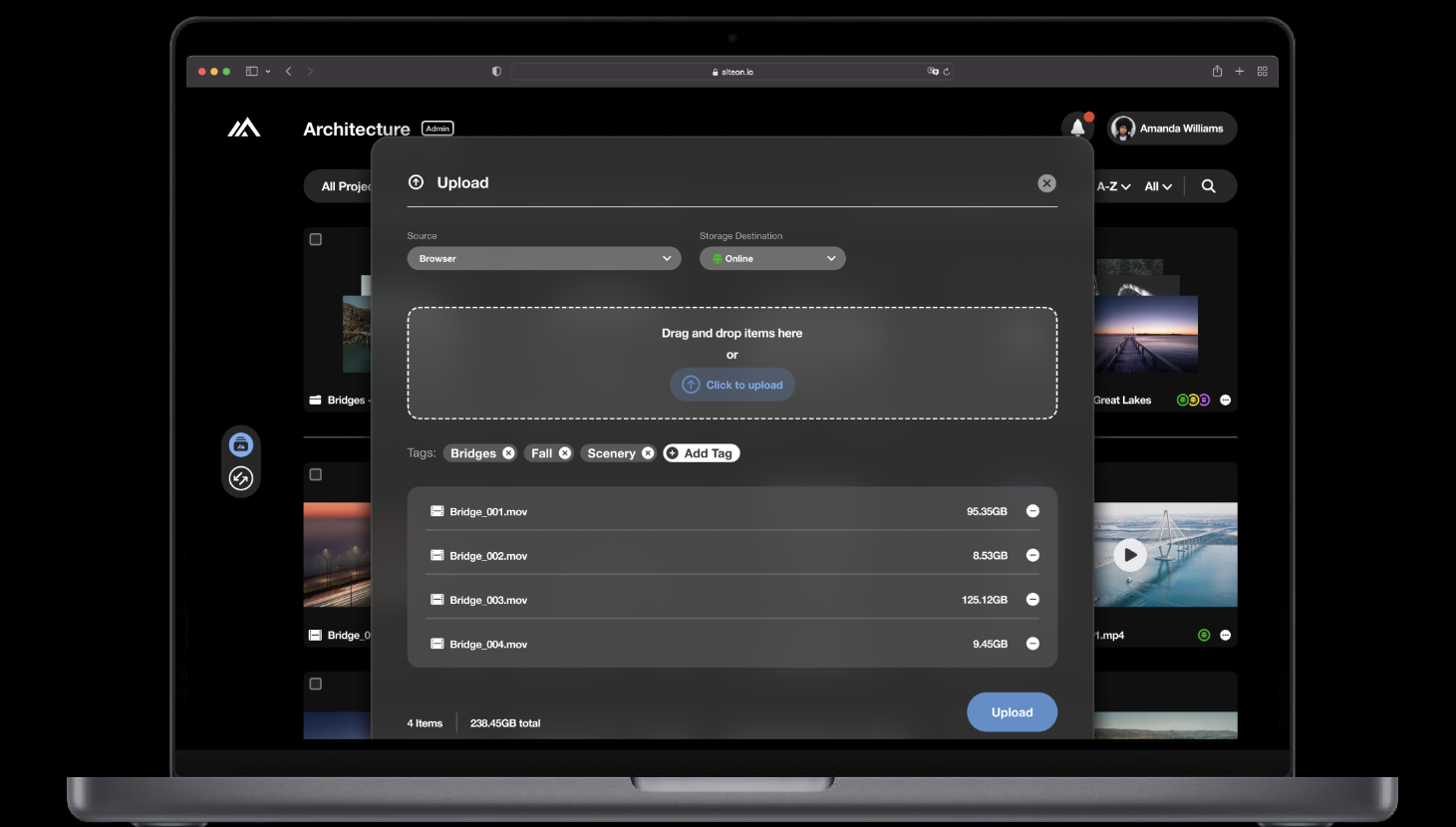1456x827 pixels.
Task: Expand the browser sidebar chevron menu
Action: pos(268,72)
